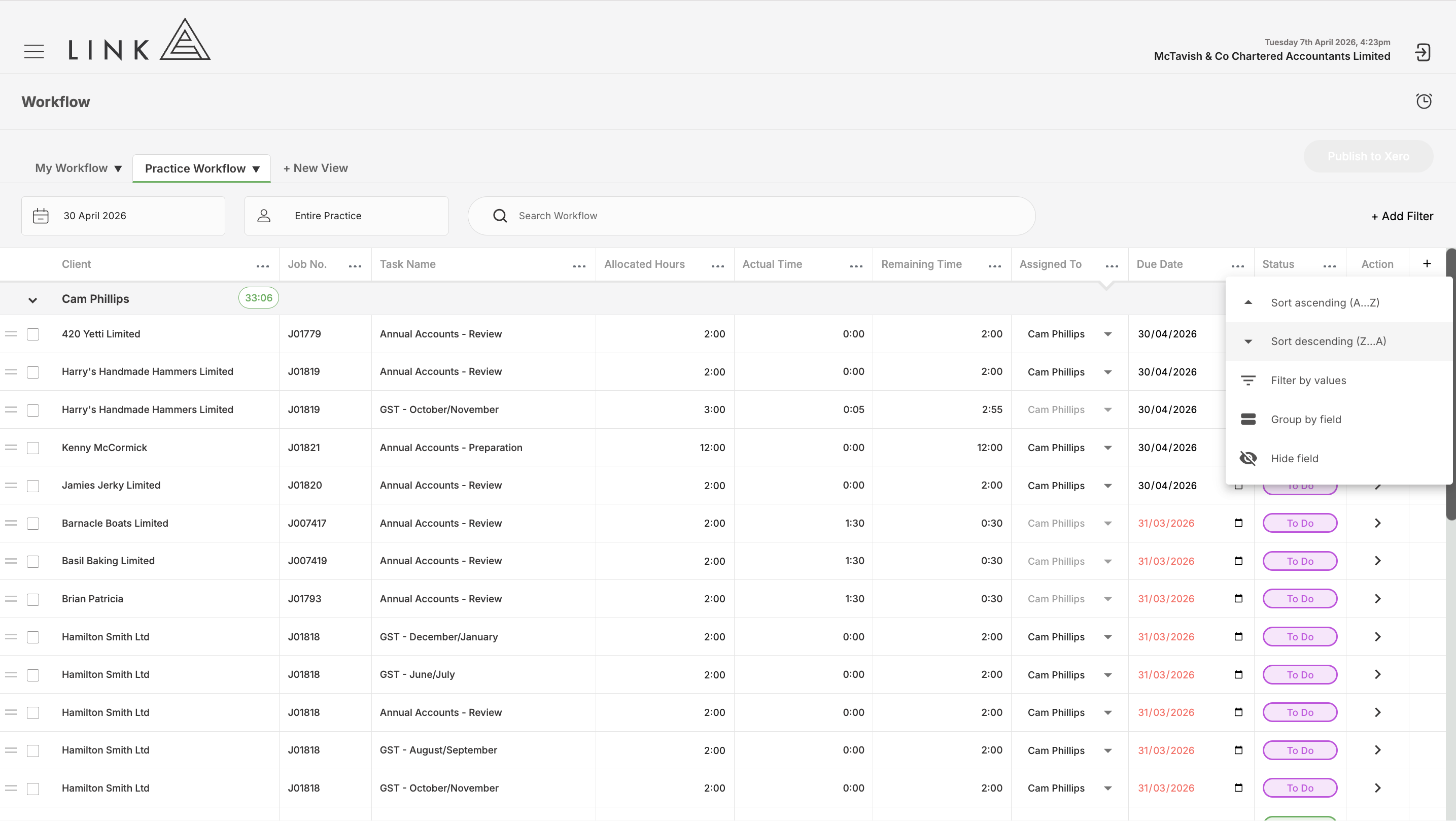Open date picker for Brian Patricia row
Image resolution: width=1456 pixels, height=821 pixels.
tap(1238, 599)
